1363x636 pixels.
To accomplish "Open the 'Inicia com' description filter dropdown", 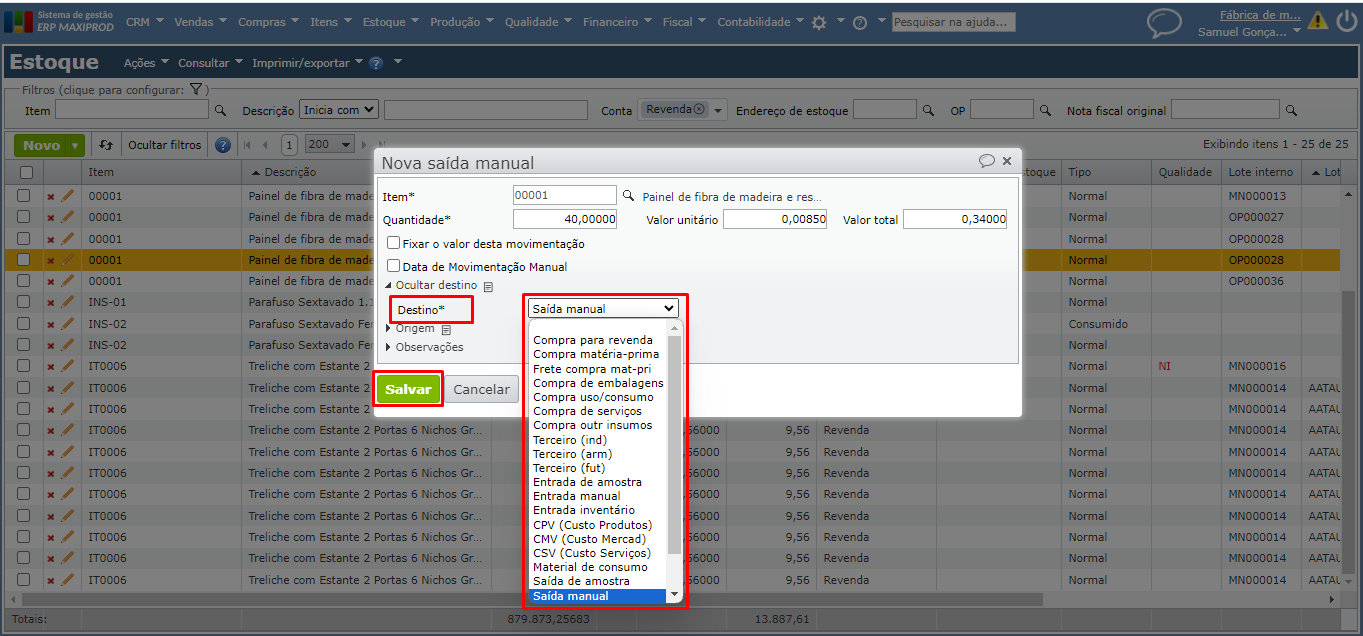I will (339, 110).
